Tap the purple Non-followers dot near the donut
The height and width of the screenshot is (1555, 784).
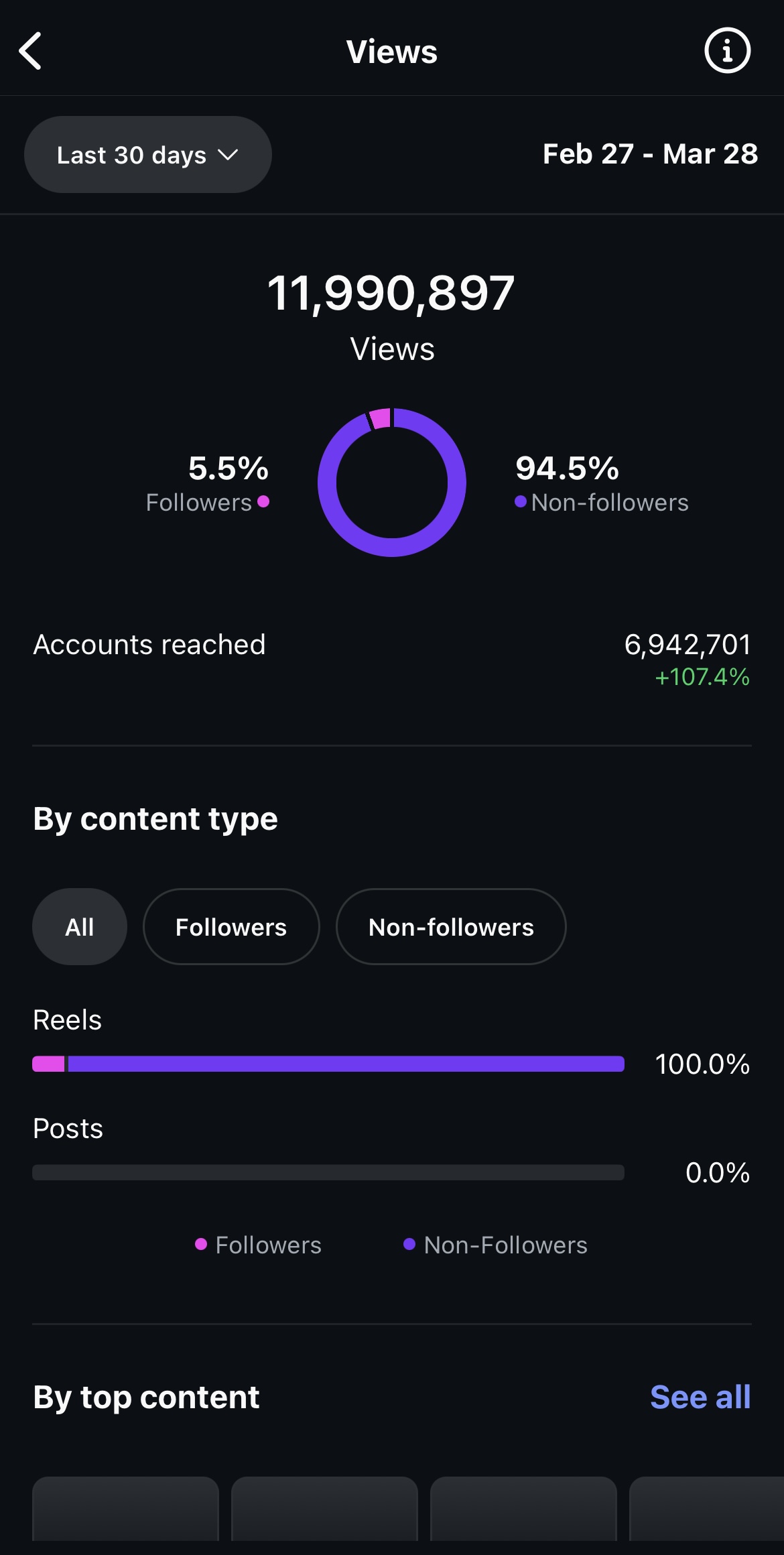(x=521, y=501)
